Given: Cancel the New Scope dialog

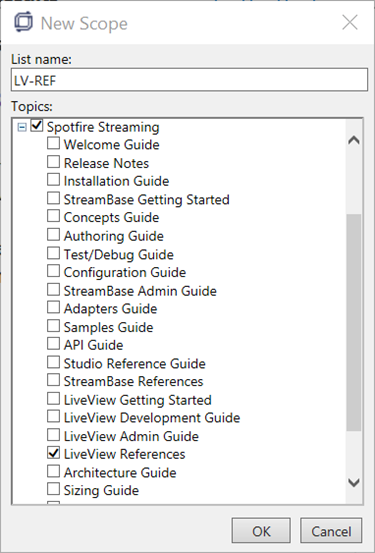Looking at the screenshot, I should [x=331, y=530].
